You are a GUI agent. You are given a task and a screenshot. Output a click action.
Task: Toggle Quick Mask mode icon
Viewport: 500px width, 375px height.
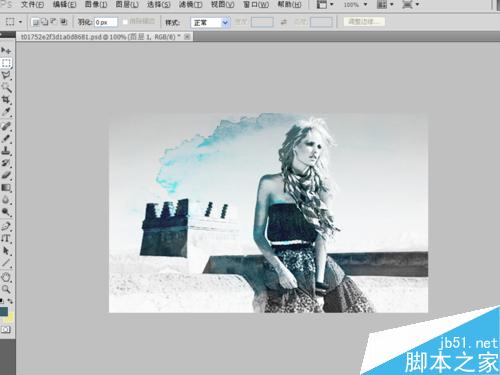pos(6,330)
